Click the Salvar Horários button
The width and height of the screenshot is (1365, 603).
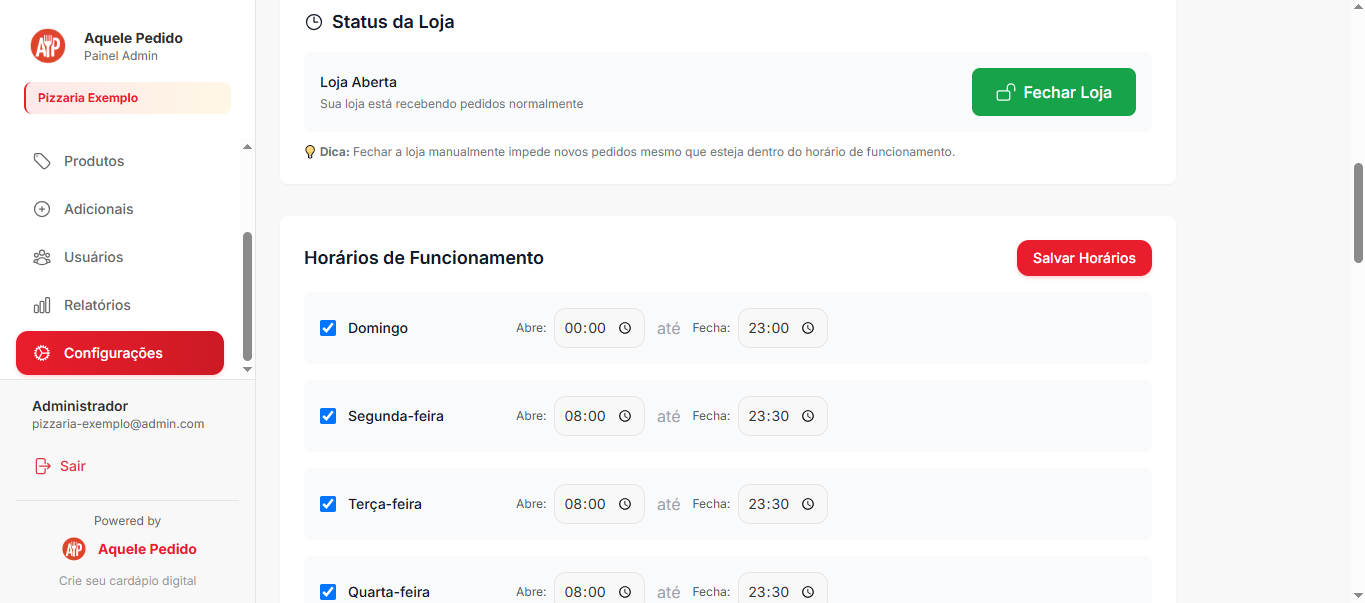click(1084, 258)
